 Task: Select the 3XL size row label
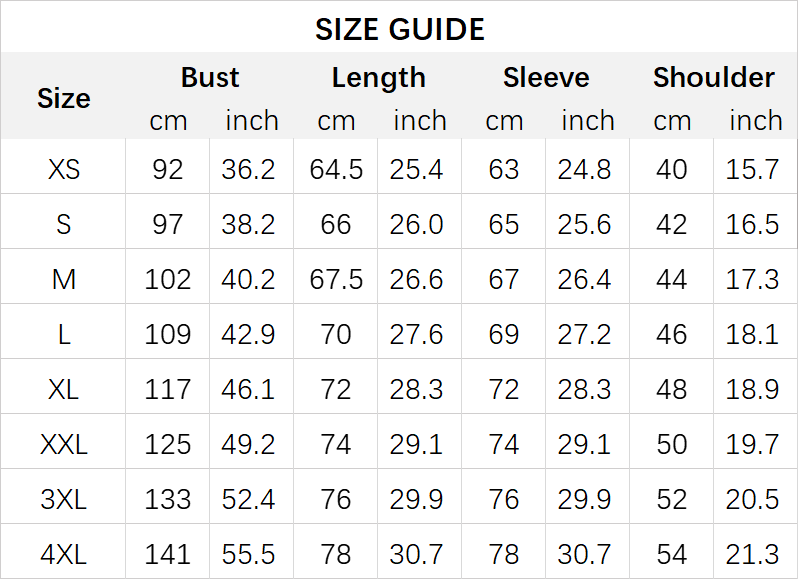click(63, 498)
